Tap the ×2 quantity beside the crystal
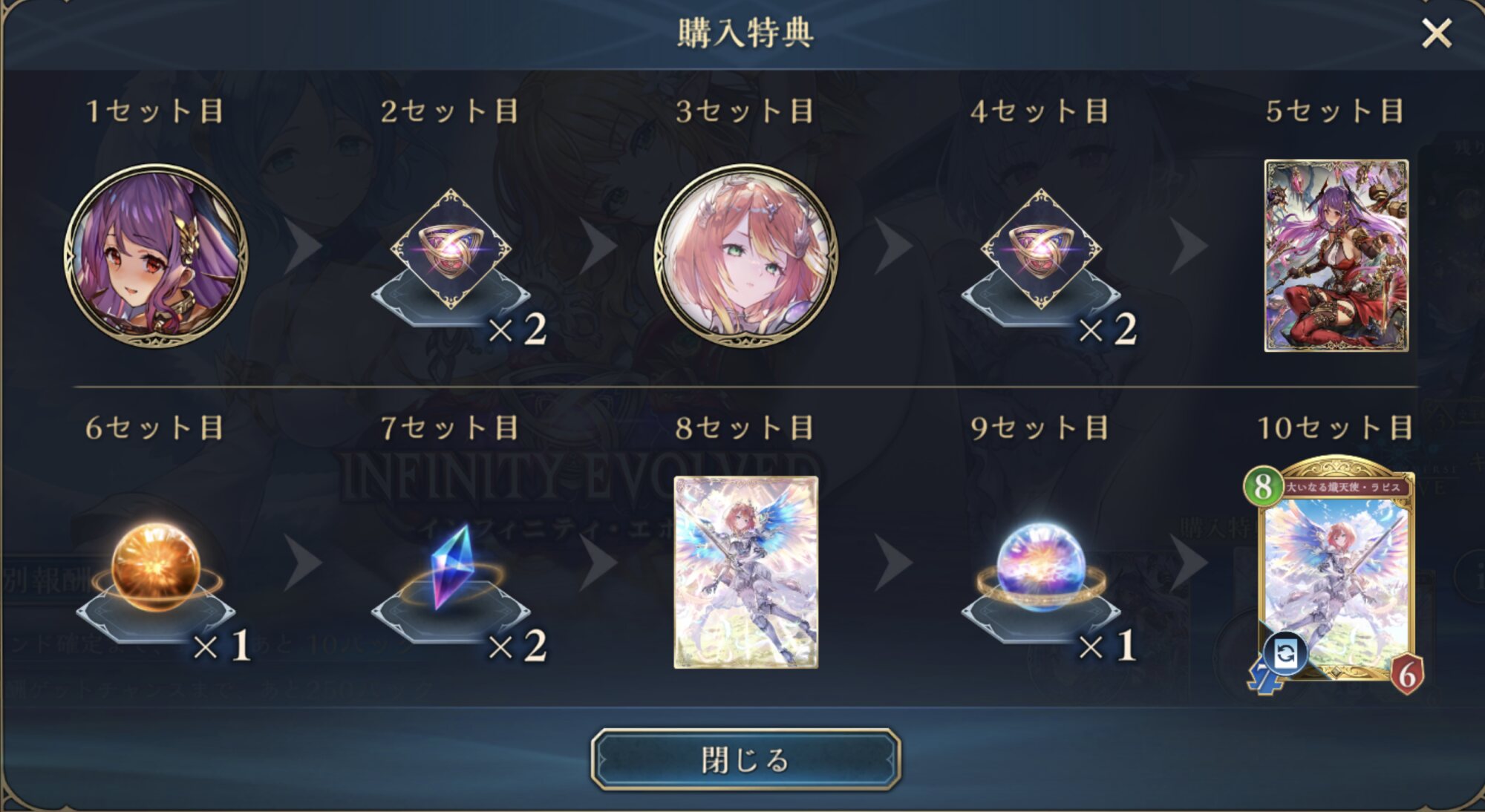The image size is (1485, 812). tap(518, 645)
